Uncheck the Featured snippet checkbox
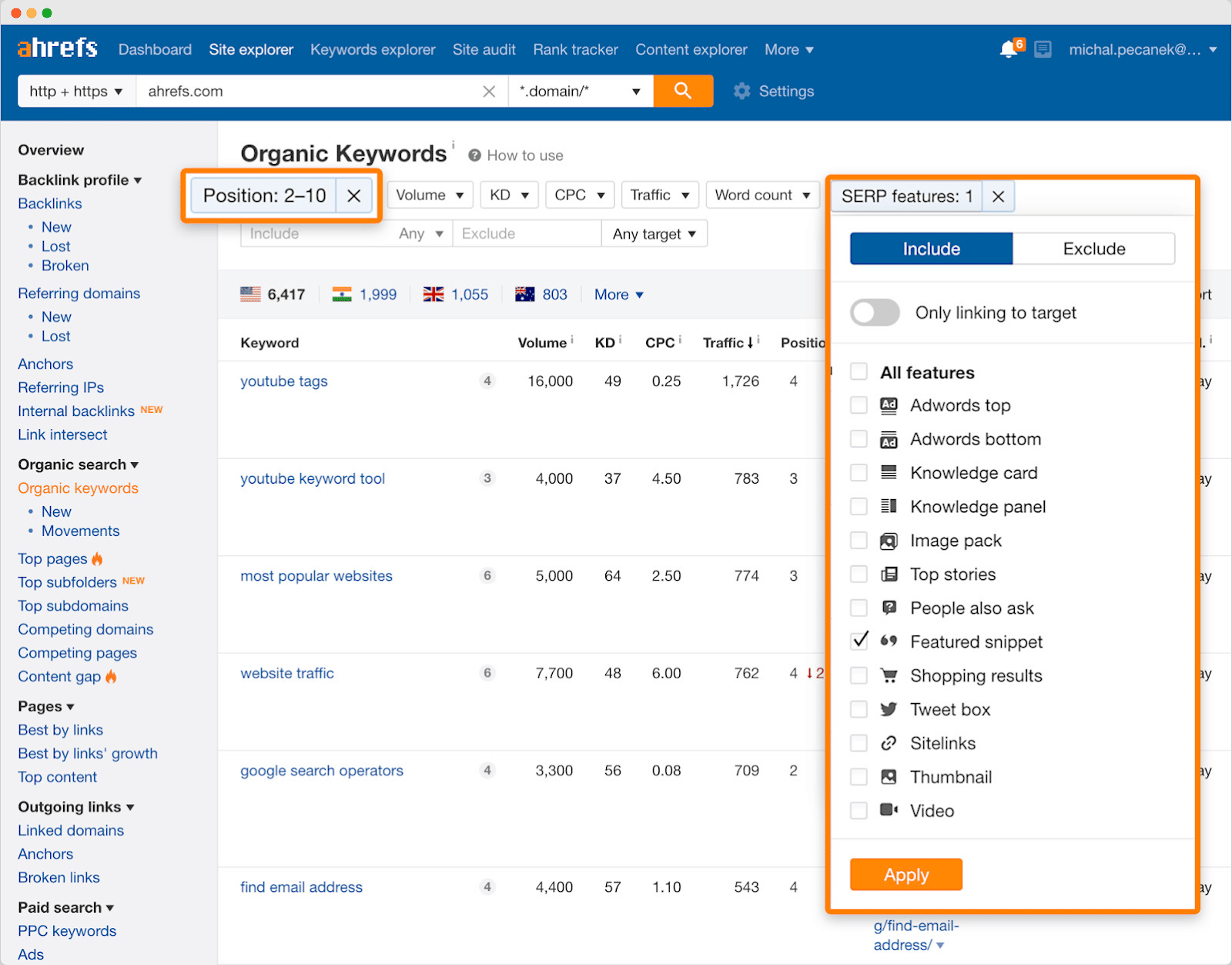 [859, 641]
